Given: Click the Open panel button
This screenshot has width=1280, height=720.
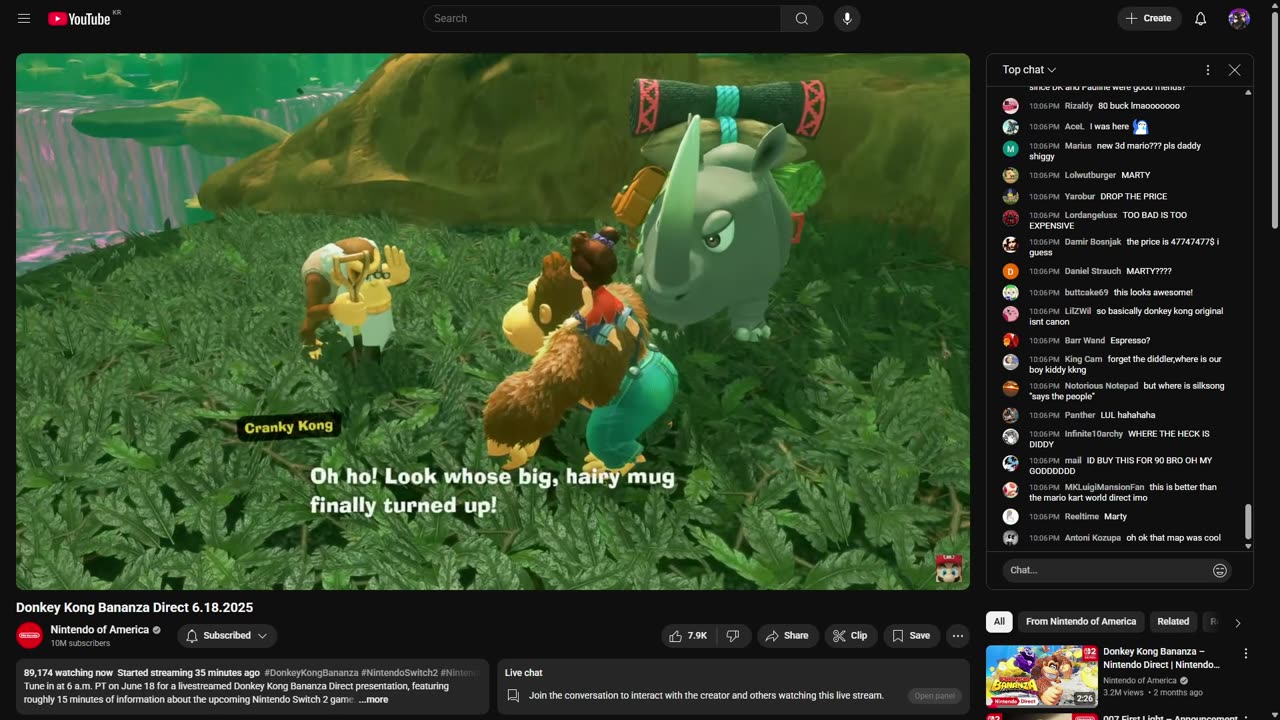Looking at the screenshot, I should pos(935,696).
